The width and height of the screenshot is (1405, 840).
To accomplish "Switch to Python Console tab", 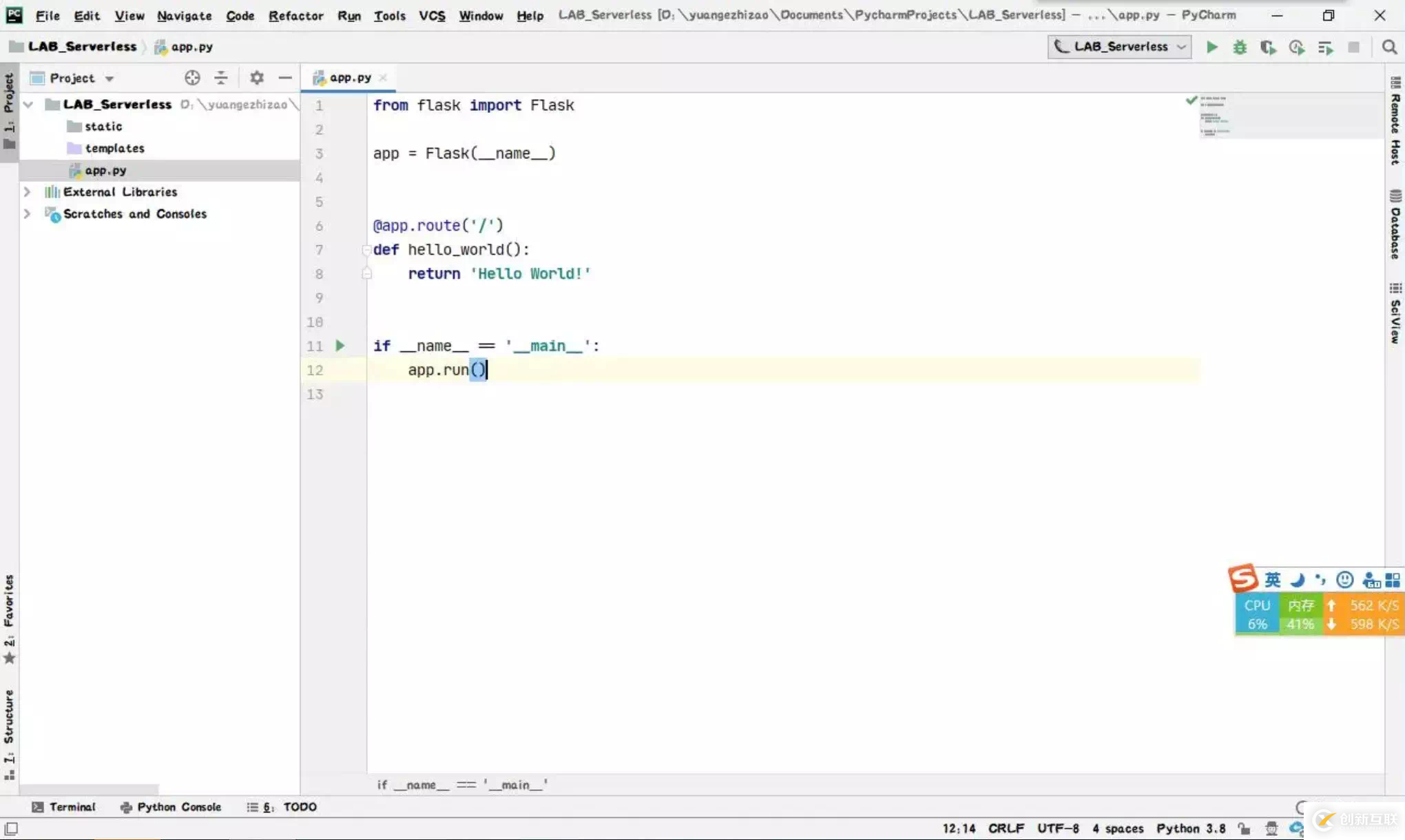I will click(x=179, y=806).
